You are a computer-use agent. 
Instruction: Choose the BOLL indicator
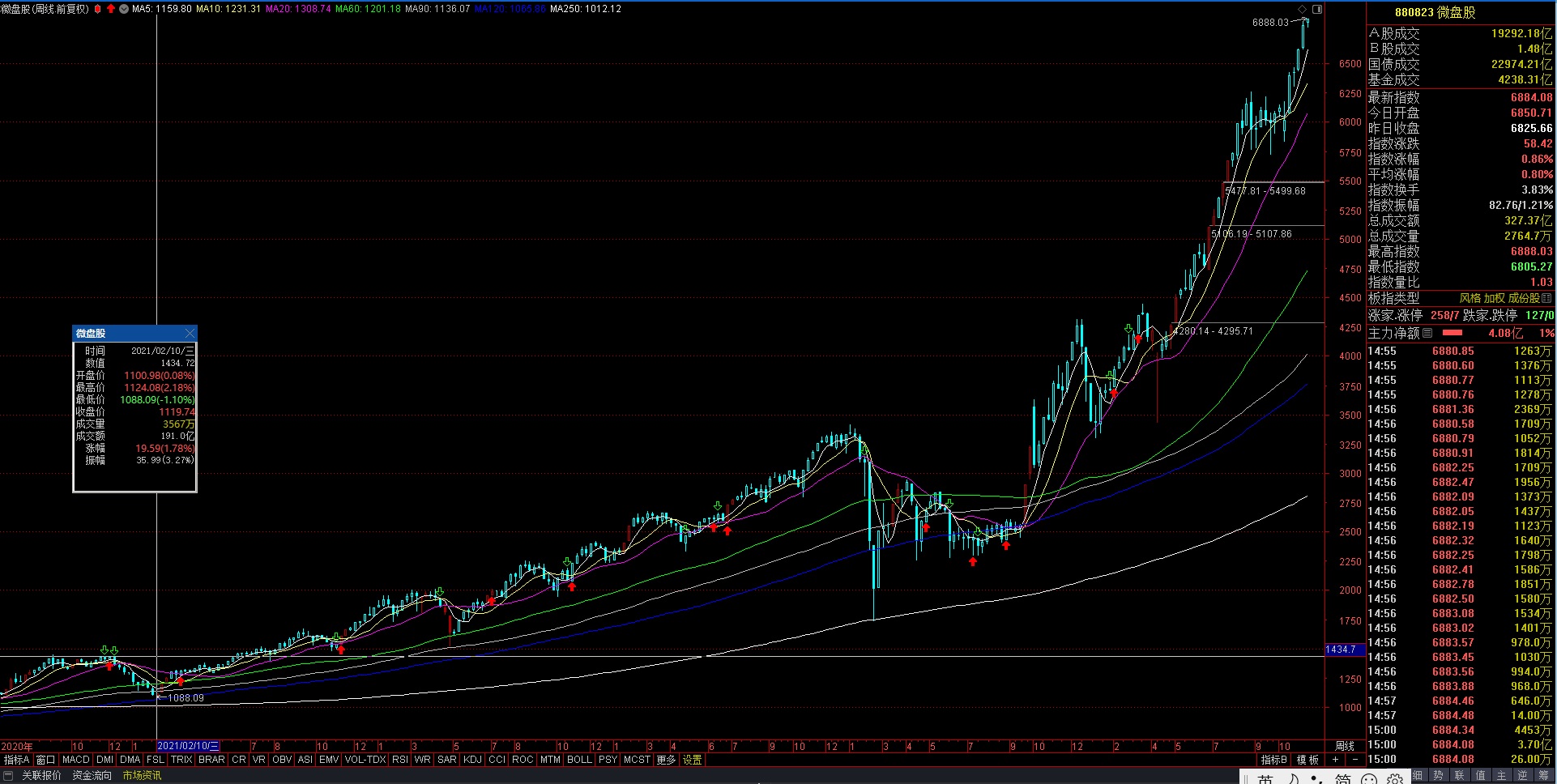coord(579,760)
